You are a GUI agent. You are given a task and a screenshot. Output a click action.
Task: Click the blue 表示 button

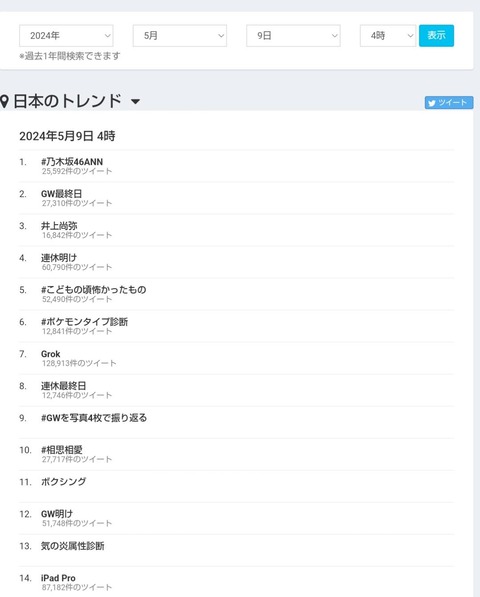coord(436,36)
